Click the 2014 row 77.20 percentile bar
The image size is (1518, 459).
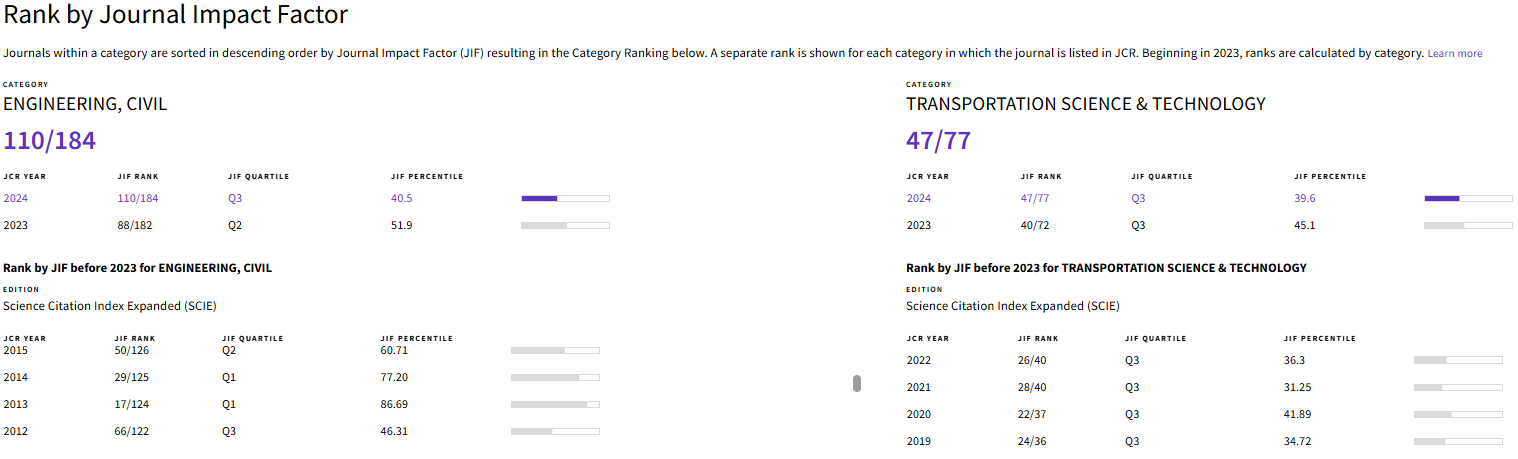click(x=555, y=377)
